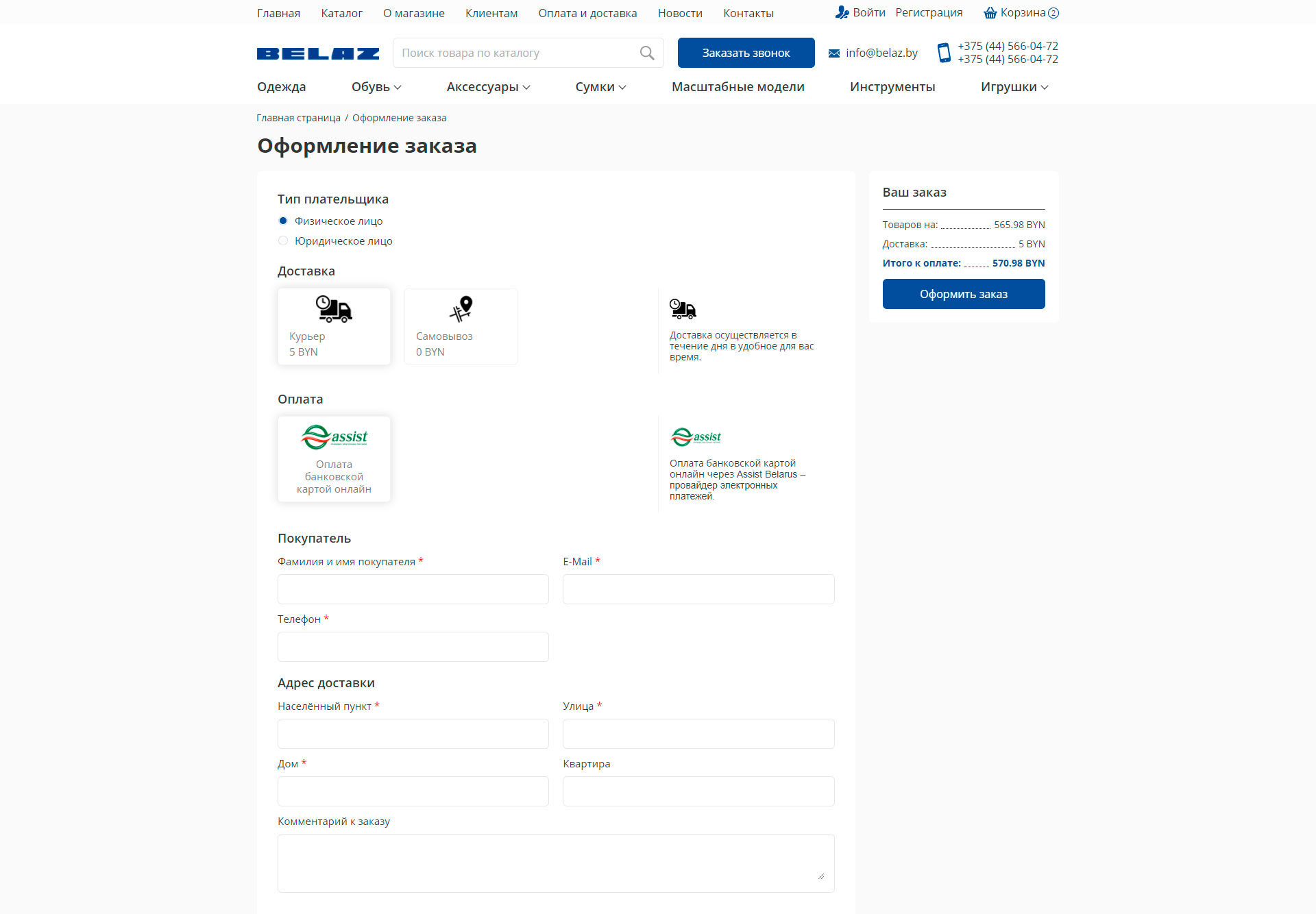Image resolution: width=1316 pixels, height=914 pixels.
Task: Click the magnifier search icon
Action: pyautogui.click(x=646, y=53)
